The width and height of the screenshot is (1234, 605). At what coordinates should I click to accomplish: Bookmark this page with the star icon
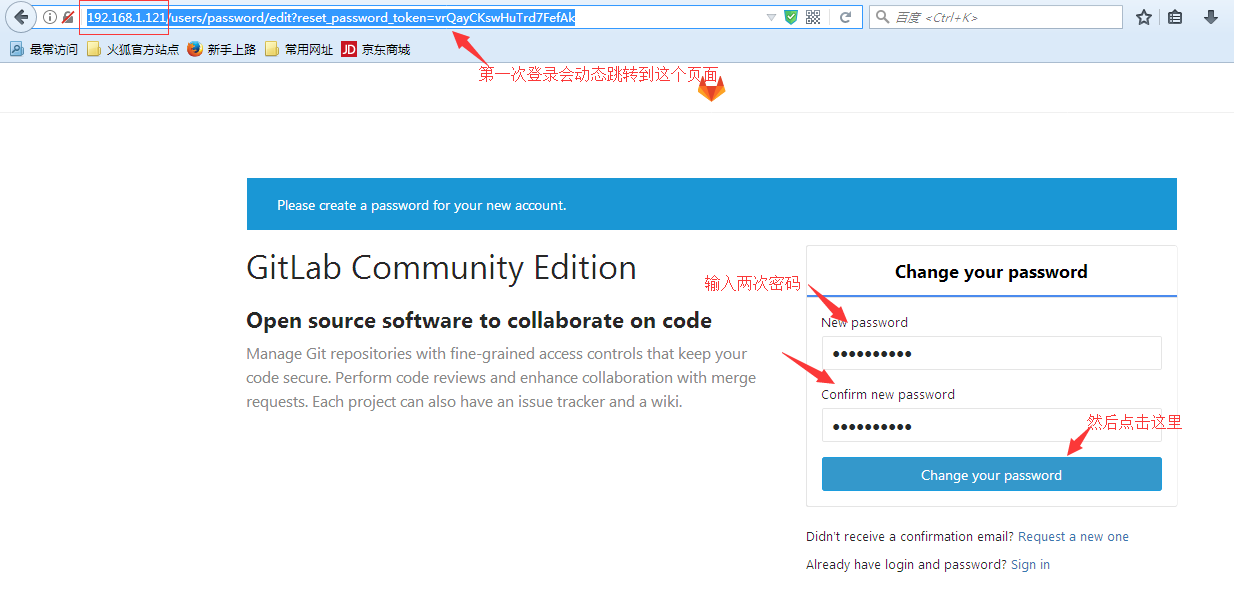(x=1144, y=17)
